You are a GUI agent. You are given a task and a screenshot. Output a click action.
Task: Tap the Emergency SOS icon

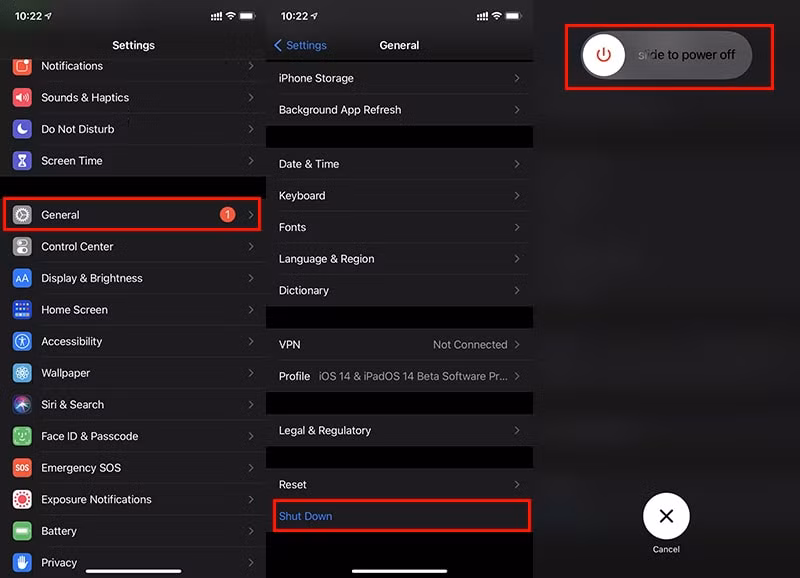coord(22,468)
